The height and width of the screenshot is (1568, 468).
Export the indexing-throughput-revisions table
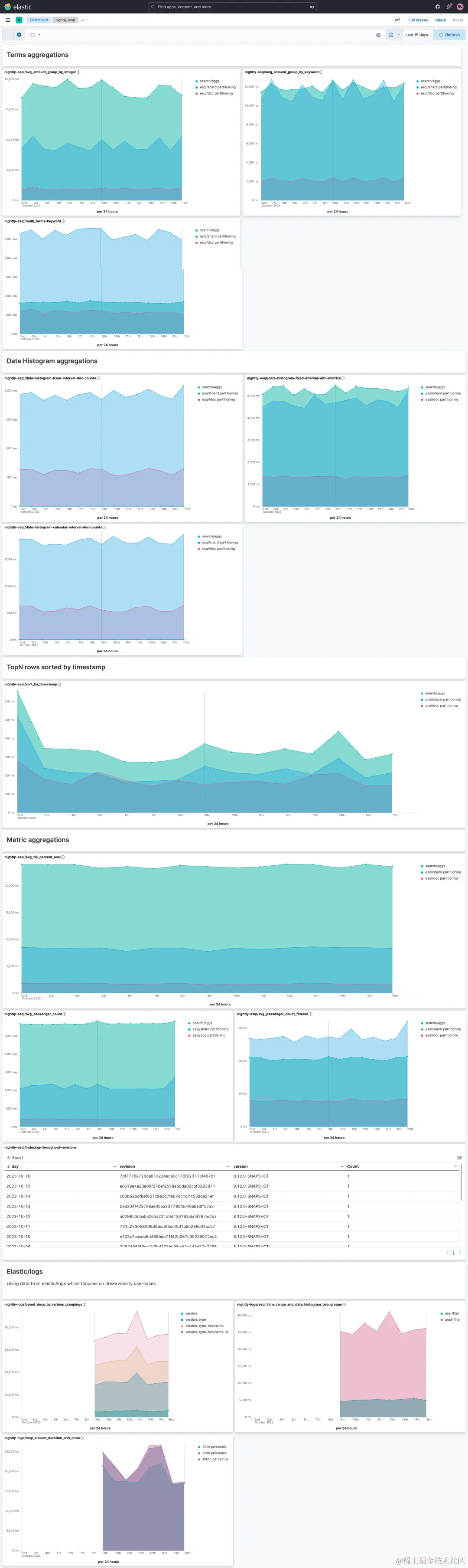point(15,1158)
